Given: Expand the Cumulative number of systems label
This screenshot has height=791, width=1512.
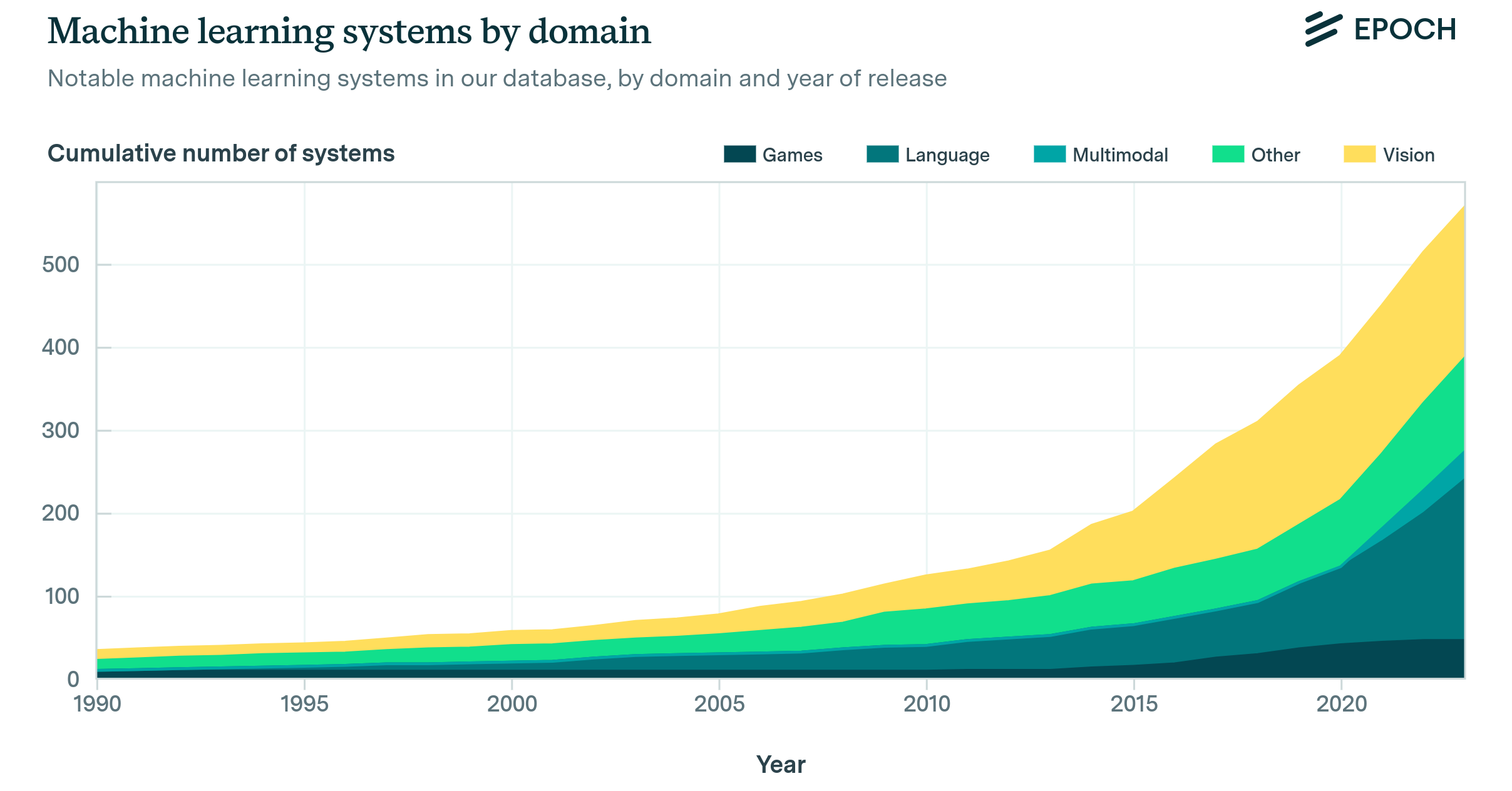Looking at the screenshot, I should pyautogui.click(x=222, y=152).
